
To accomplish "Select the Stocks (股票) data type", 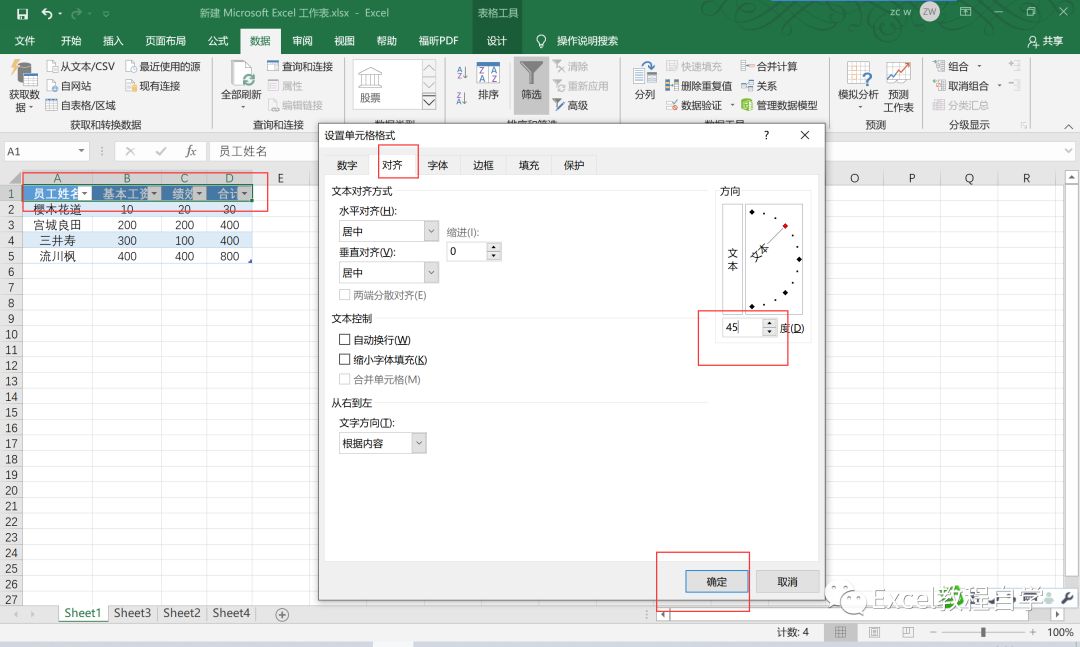I will 370,85.
